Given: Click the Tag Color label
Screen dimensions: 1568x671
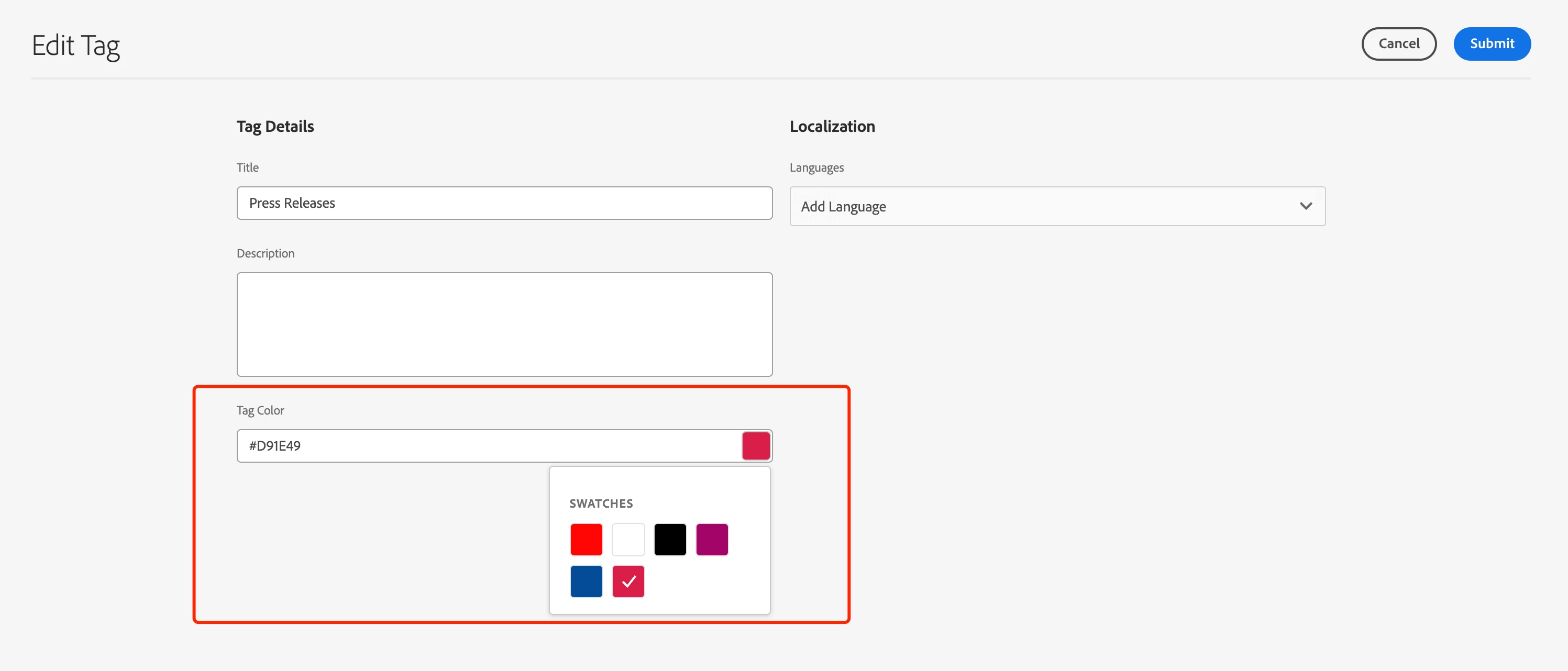Looking at the screenshot, I should pos(260,411).
